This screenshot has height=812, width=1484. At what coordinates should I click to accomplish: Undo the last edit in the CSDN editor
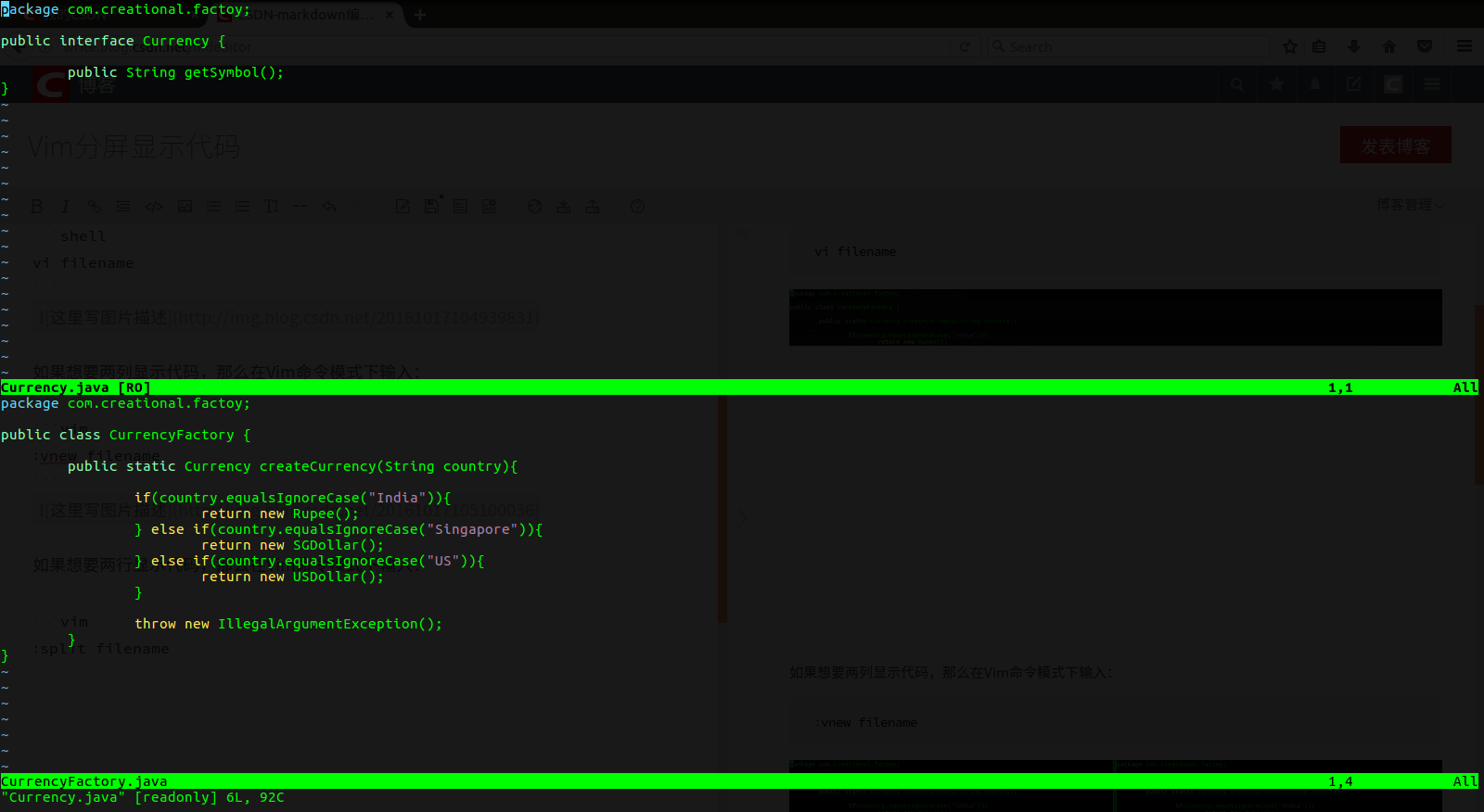329,206
